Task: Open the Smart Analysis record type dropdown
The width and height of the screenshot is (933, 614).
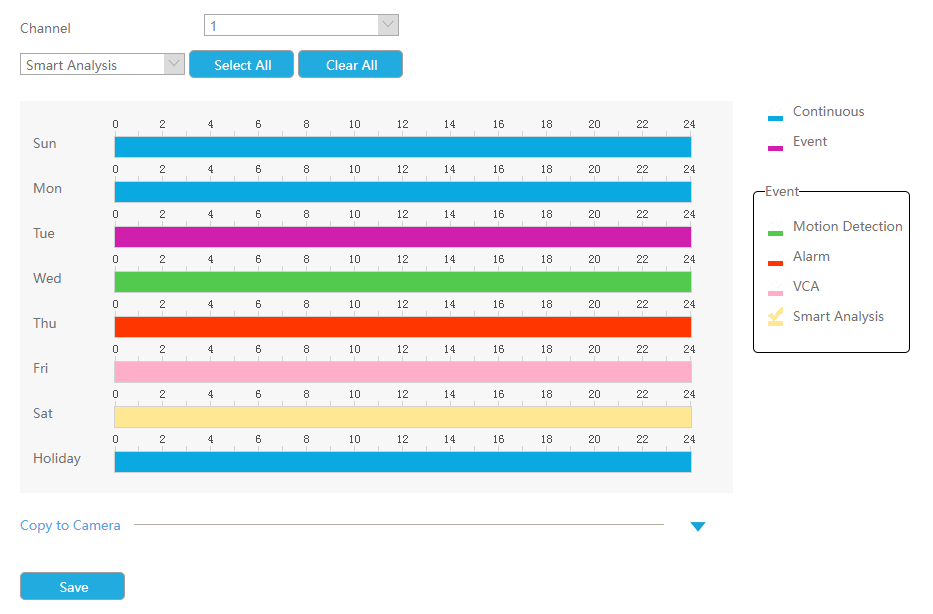Action: pyautogui.click(x=102, y=64)
